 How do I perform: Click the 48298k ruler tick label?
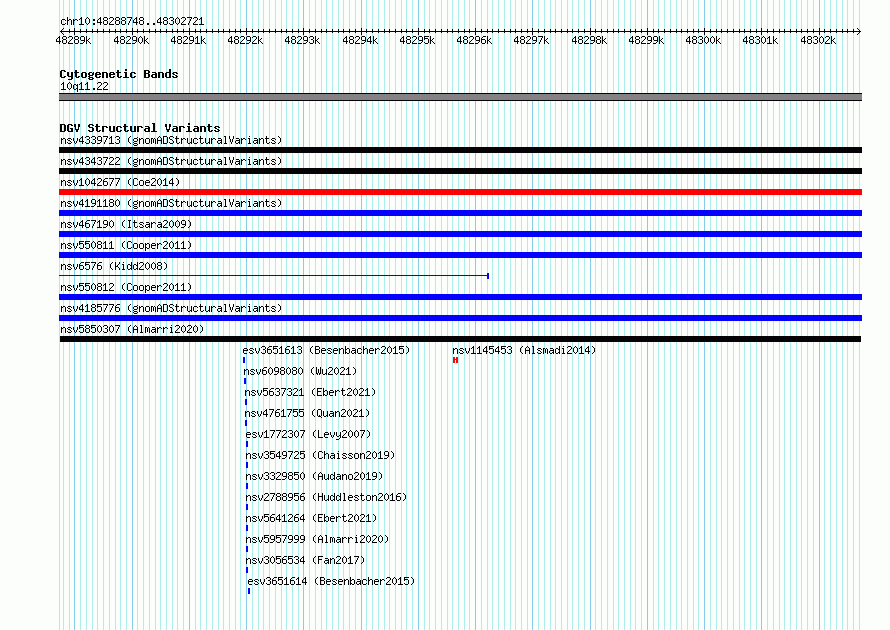[589, 40]
